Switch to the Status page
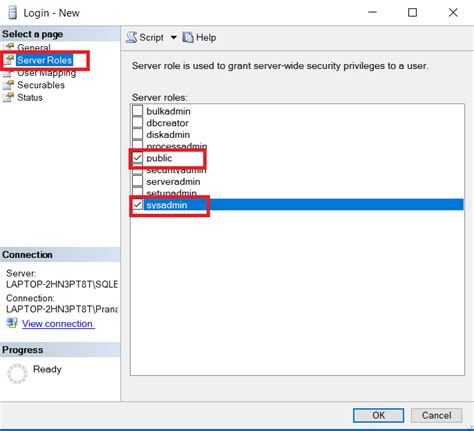The width and height of the screenshot is (474, 431). [30, 97]
